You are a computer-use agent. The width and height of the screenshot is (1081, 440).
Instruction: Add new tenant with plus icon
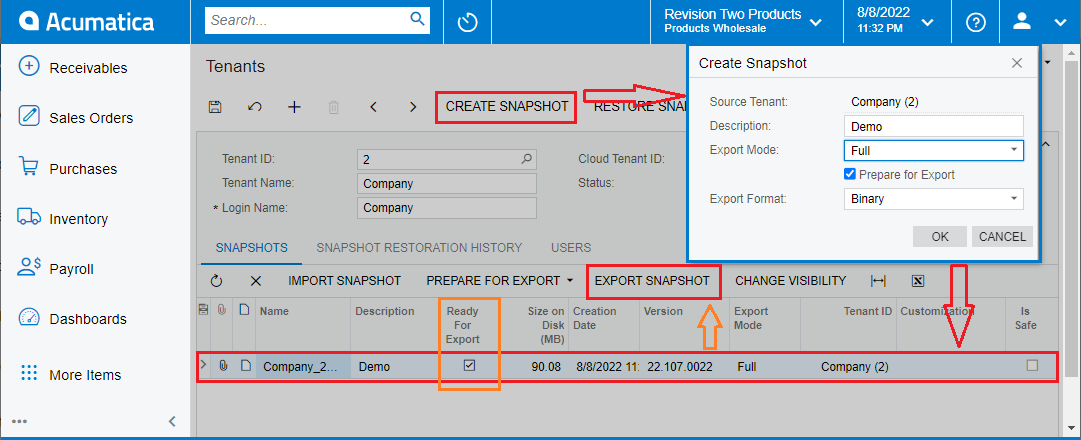294,107
